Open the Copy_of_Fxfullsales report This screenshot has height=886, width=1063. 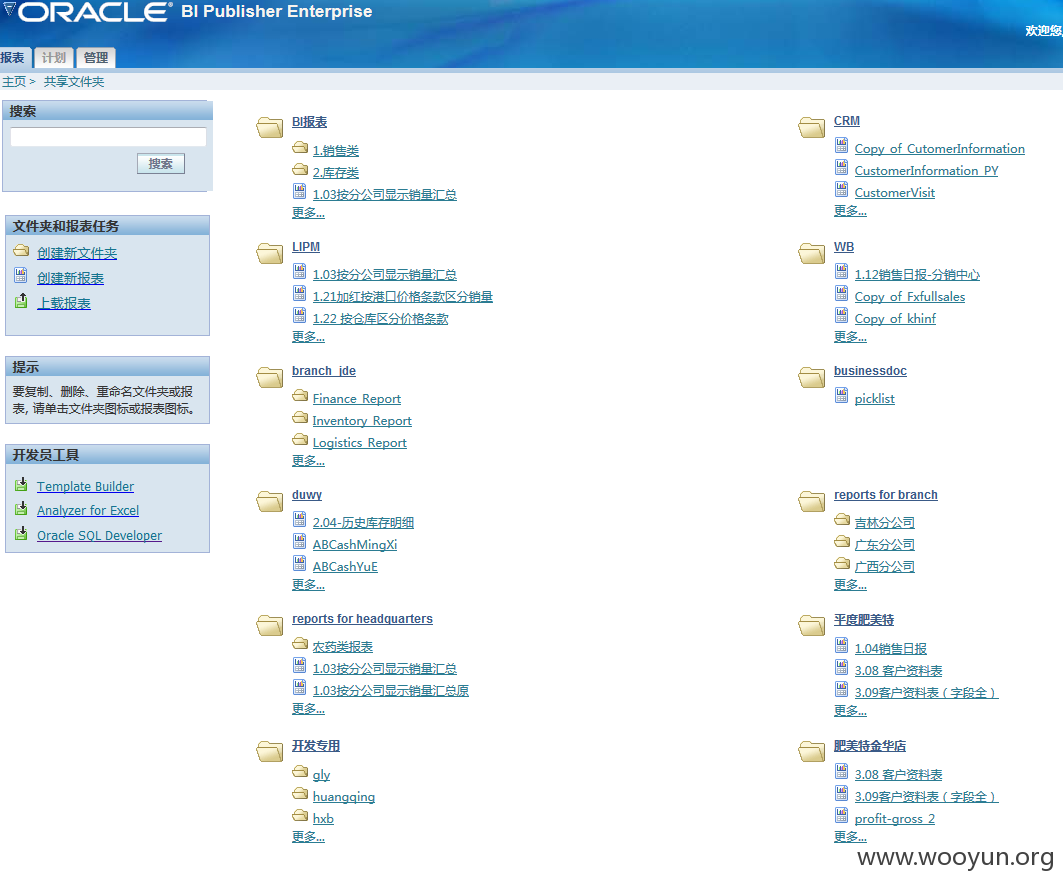pos(910,297)
